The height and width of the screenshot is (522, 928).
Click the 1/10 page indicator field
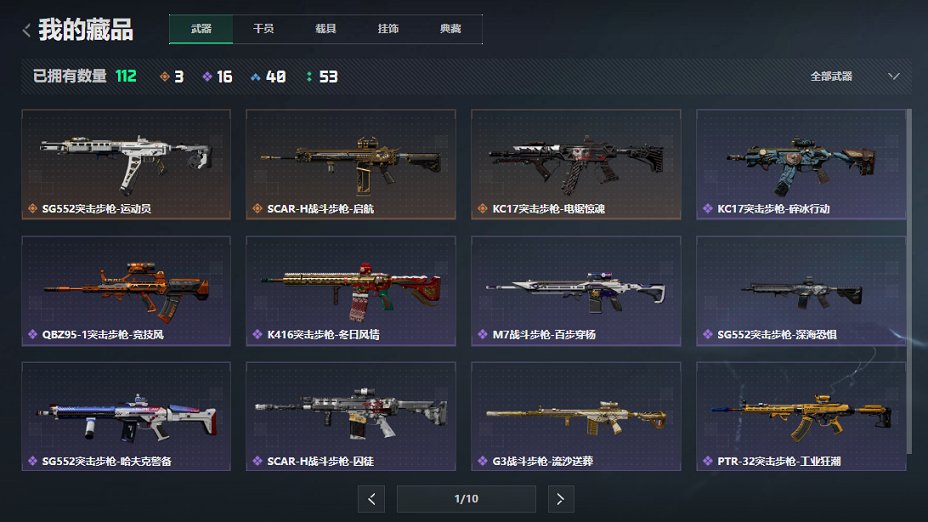pos(466,499)
